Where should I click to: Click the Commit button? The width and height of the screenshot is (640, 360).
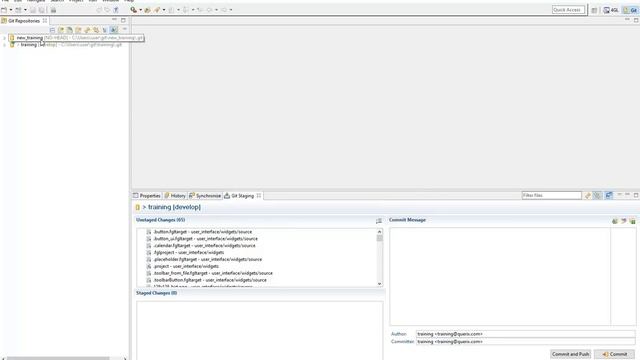coord(614,354)
